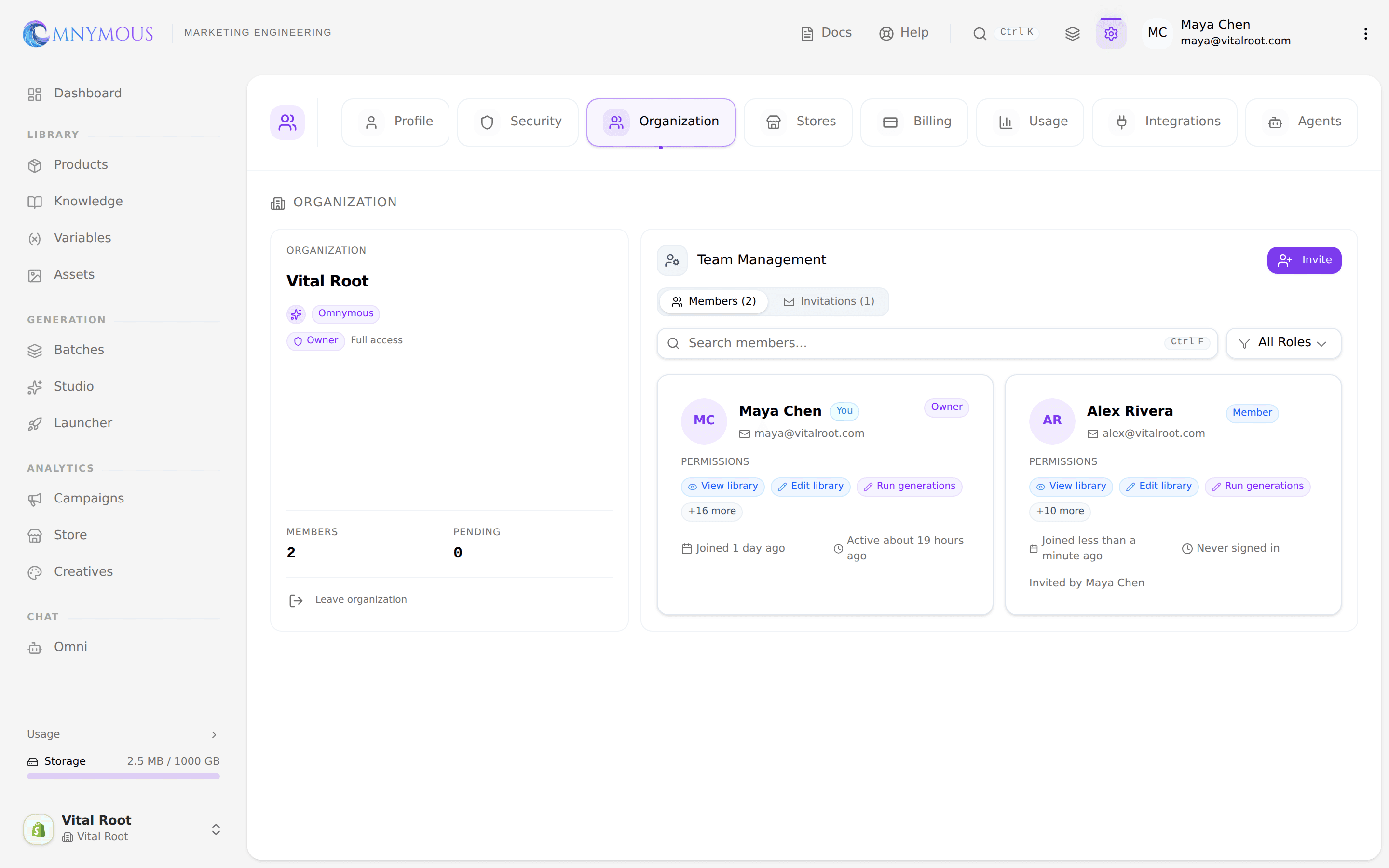Click Alex Rivera's Member role badge

pyautogui.click(x=1252, y=413)
